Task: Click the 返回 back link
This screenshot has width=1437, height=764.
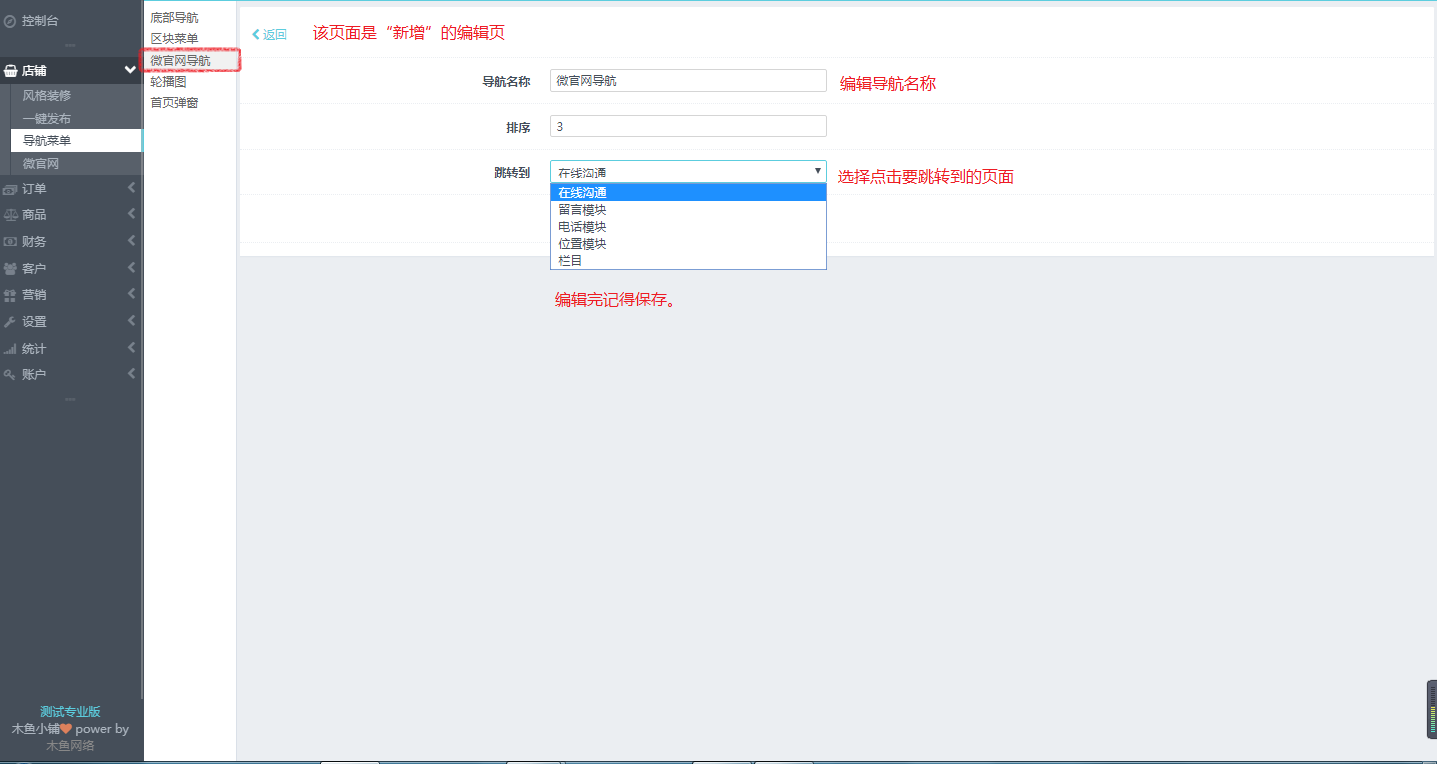Action: pyautogui.click(x=267, y=33)
